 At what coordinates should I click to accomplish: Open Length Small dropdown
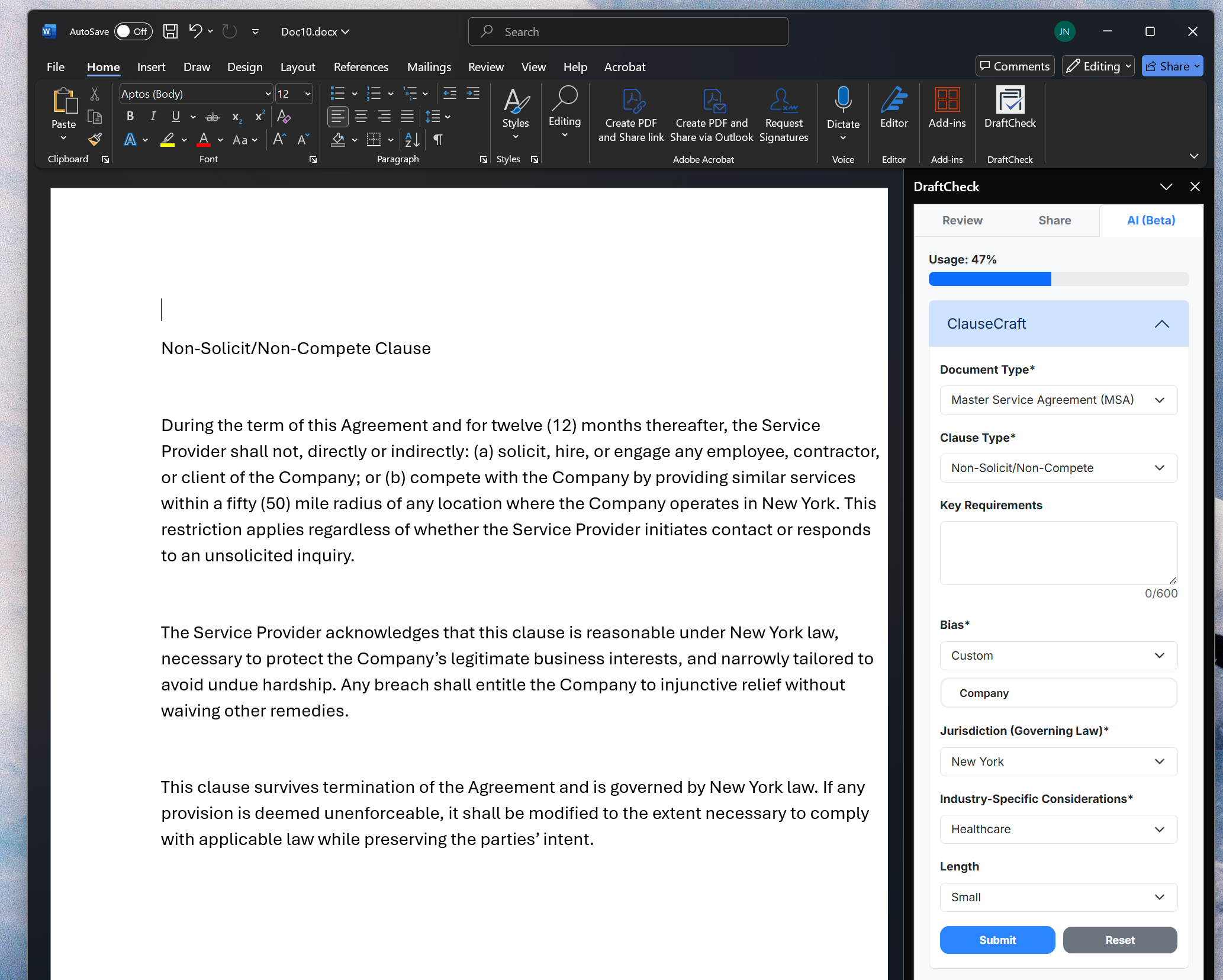pos(1058,897)
